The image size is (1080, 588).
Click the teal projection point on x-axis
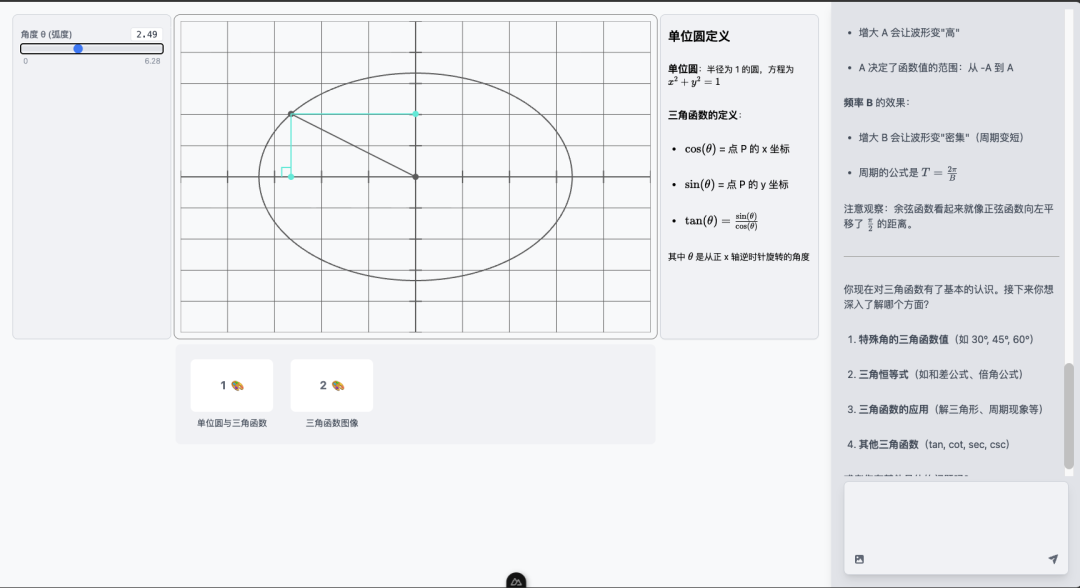tap(291, 177)
